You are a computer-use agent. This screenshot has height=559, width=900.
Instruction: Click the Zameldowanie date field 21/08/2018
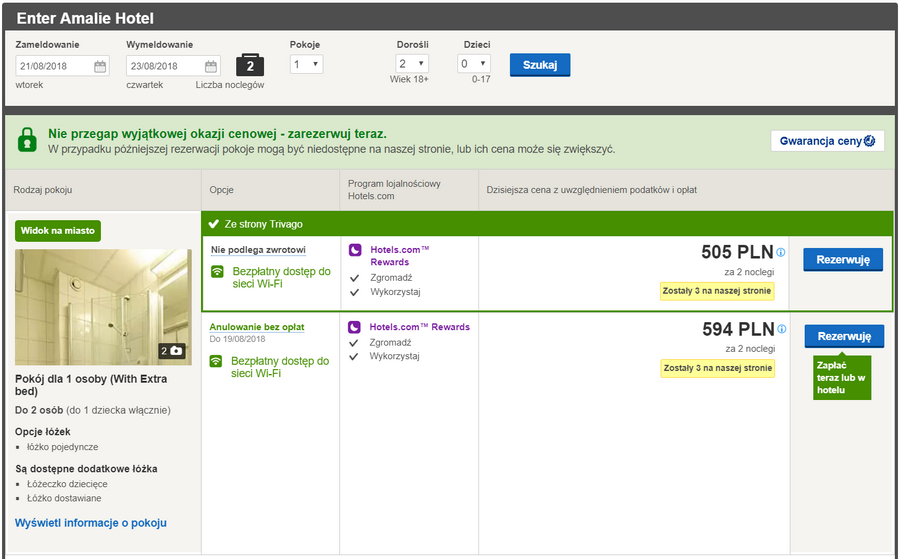coord(62,66)
